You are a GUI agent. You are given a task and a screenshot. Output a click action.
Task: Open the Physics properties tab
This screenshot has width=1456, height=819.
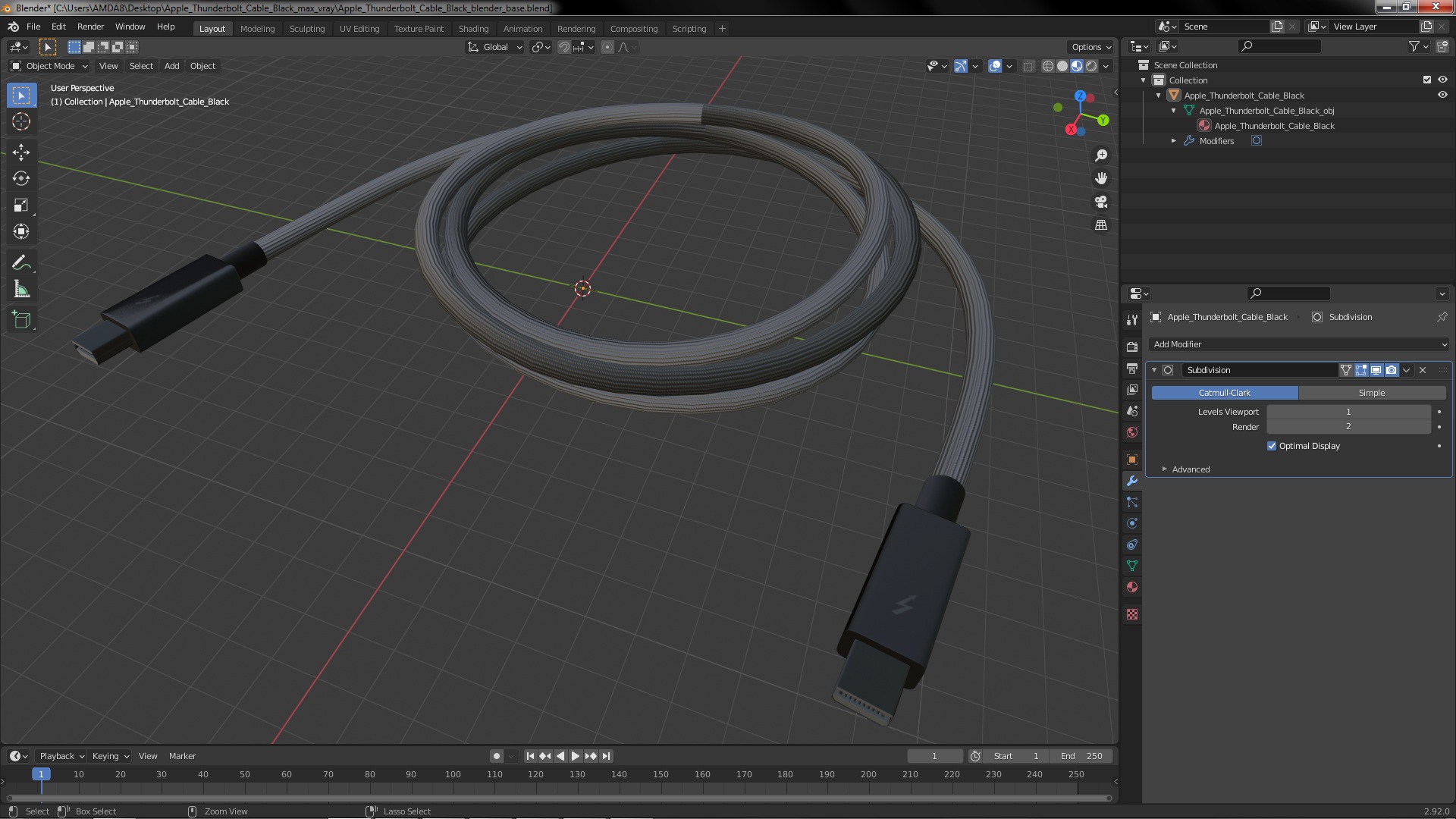(x=1132, y=523)
